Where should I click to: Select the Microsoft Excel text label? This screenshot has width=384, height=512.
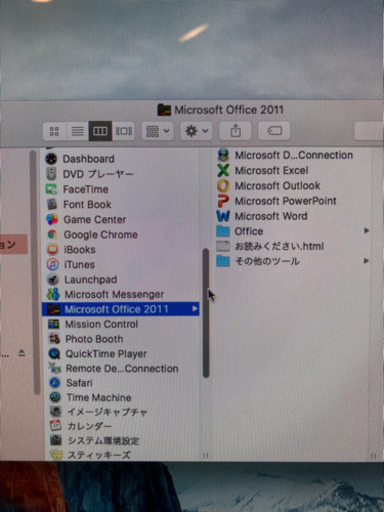(272, 170)
